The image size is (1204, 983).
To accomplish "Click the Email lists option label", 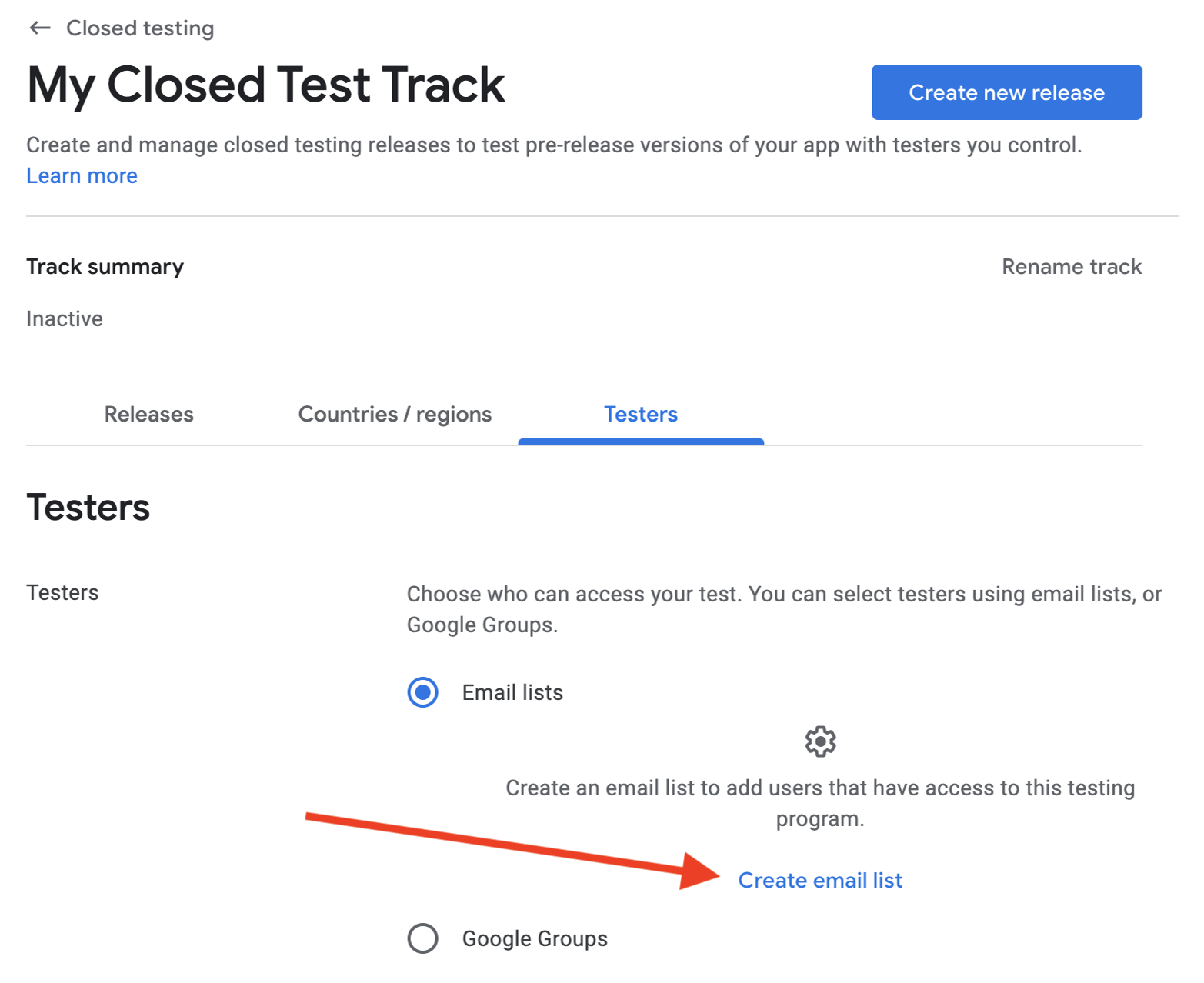I will (x=512, y=693).
